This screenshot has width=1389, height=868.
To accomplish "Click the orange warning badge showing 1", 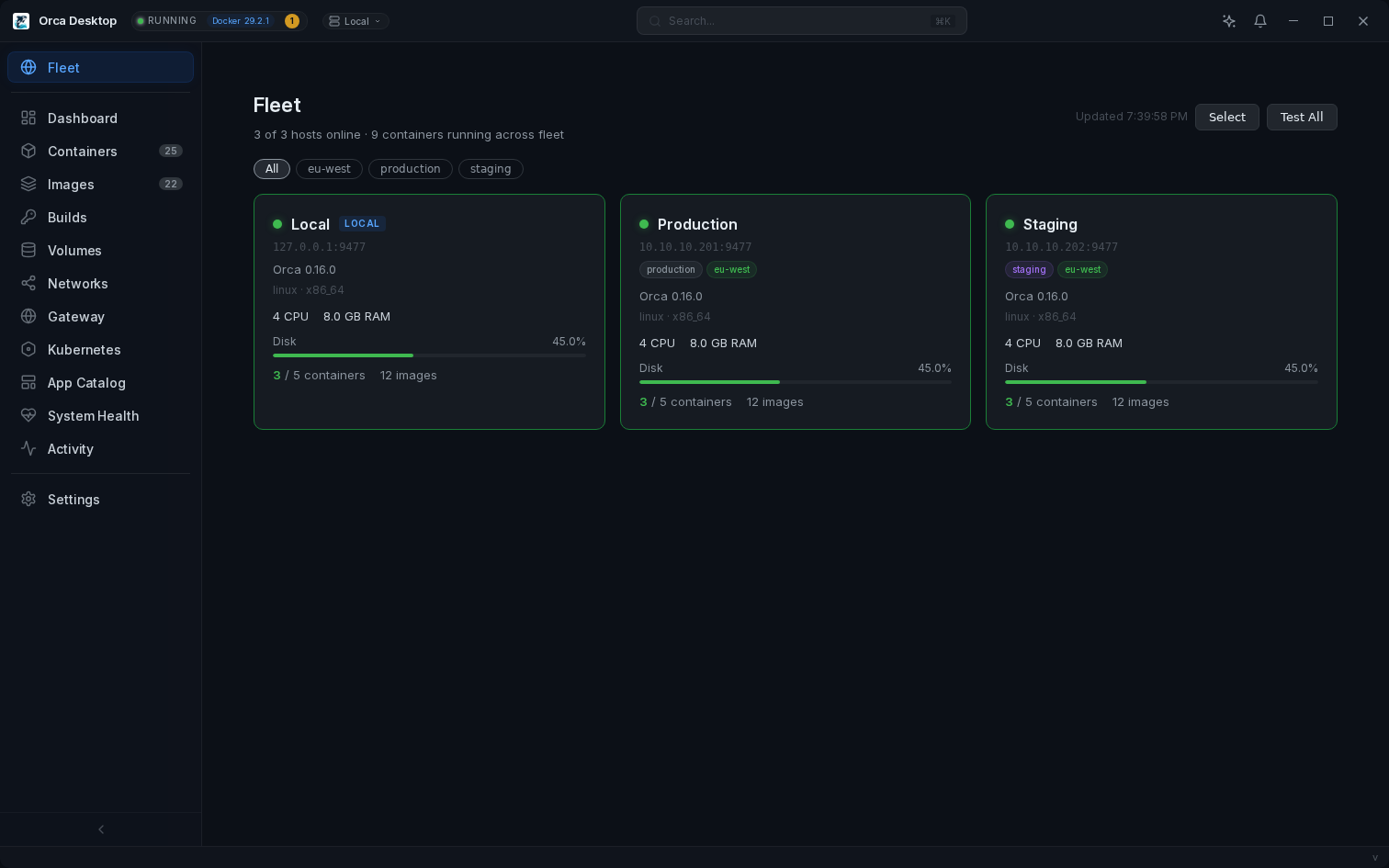I will [x=292, y=21].
